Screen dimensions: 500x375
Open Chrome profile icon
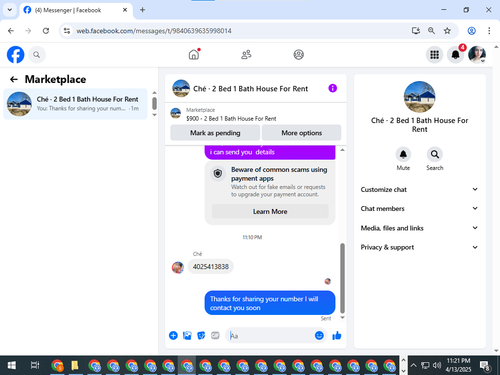(471, 31)
